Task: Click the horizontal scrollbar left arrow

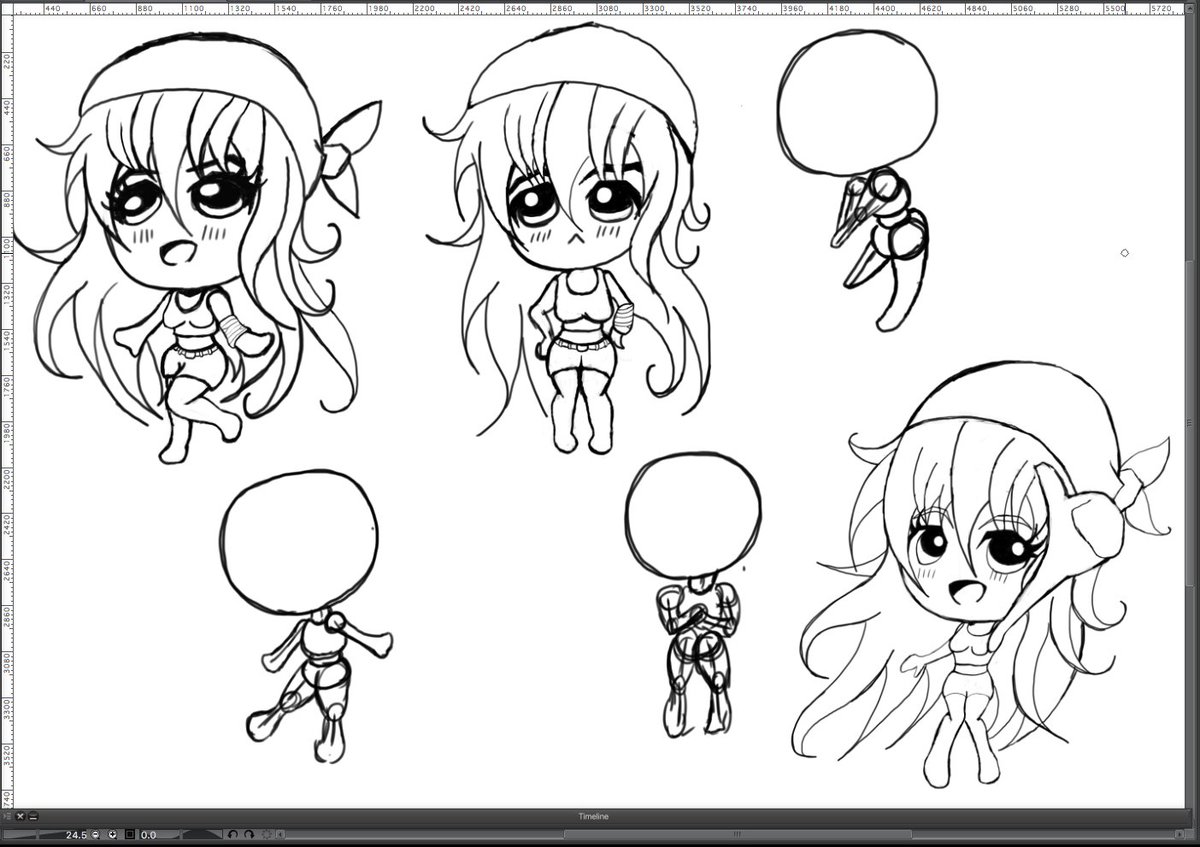Action: click(x=280, y=834)
